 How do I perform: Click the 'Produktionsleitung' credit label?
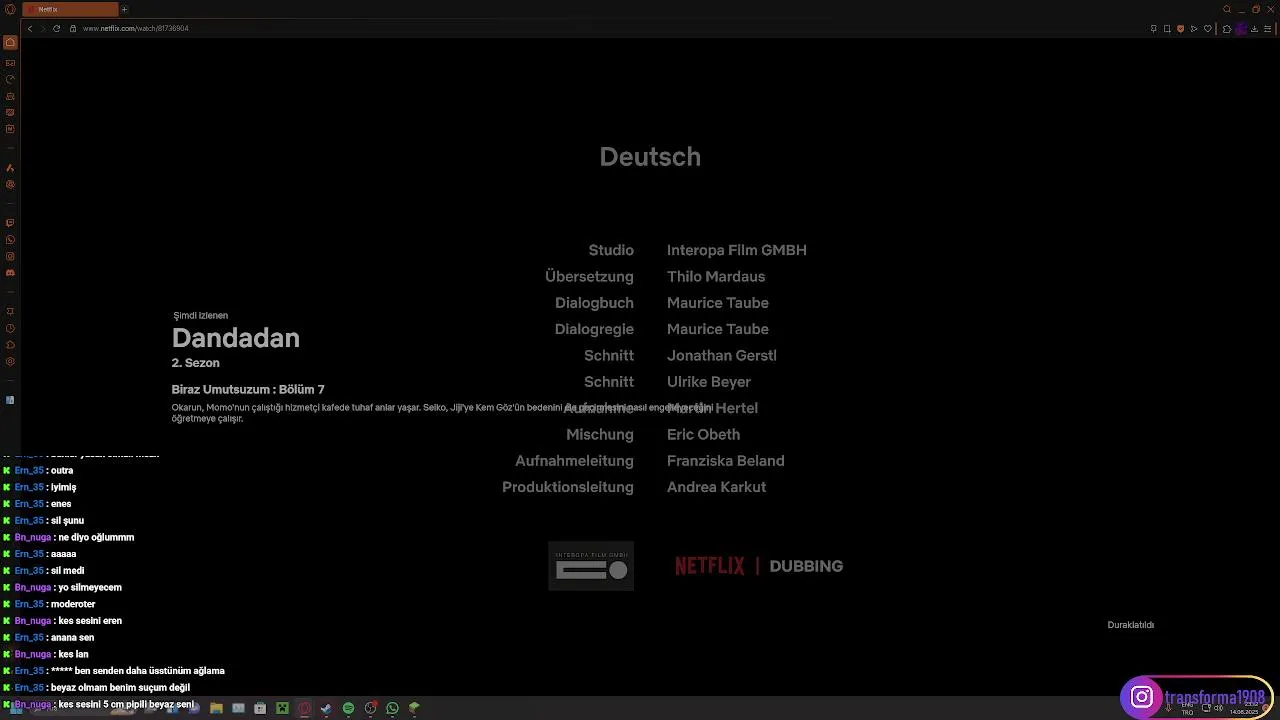coord(568,487)
